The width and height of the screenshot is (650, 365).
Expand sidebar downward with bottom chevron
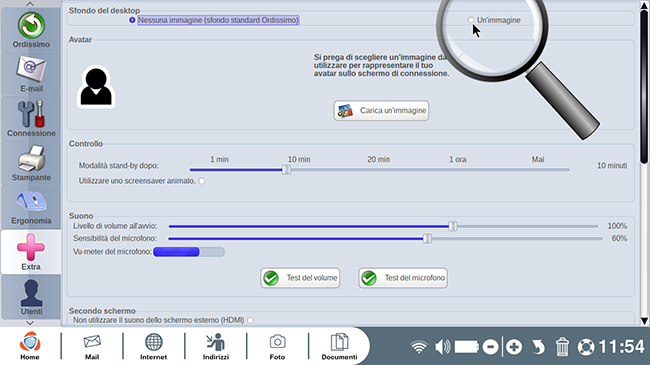click(x=30, y=323)
